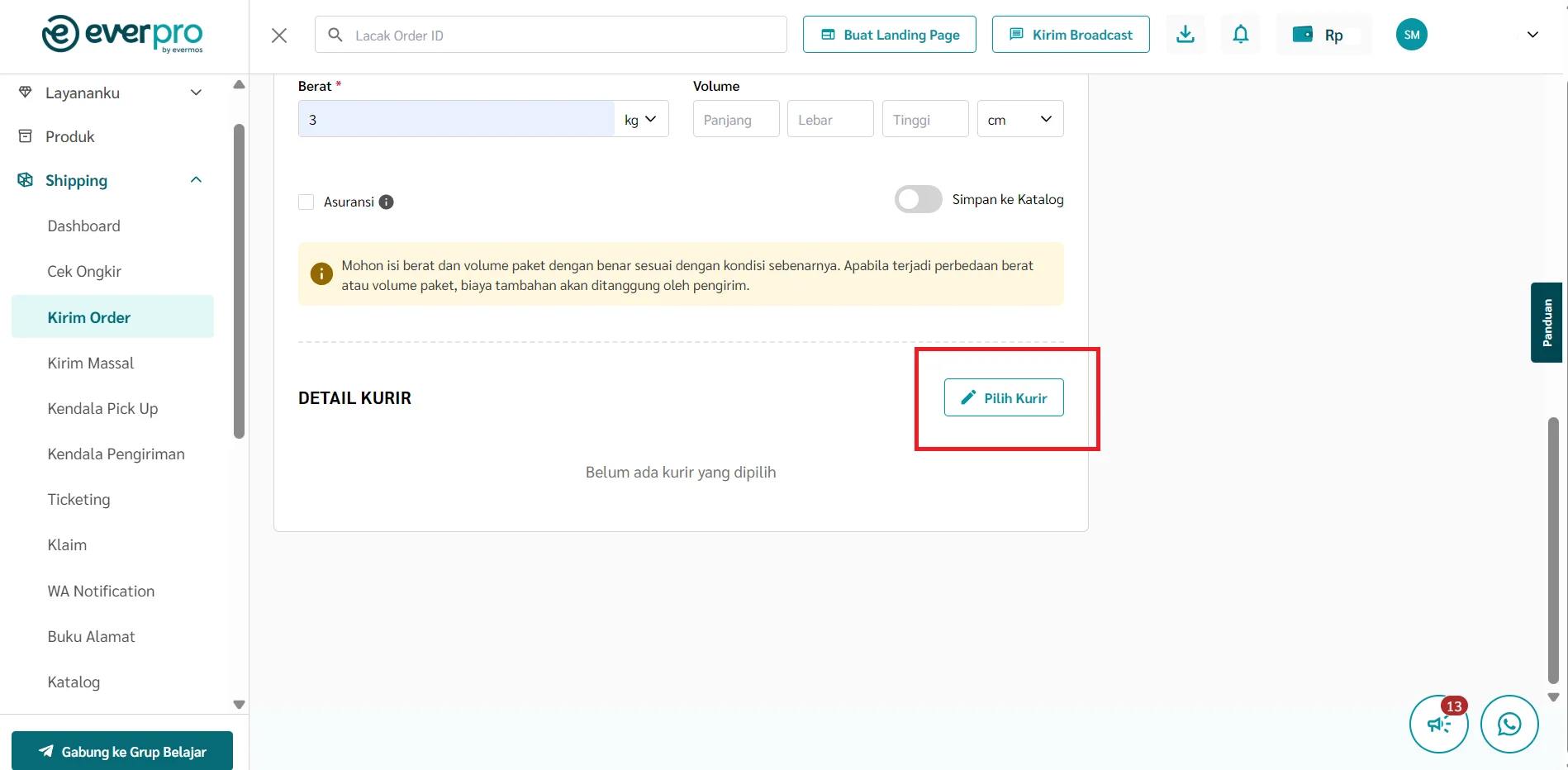Click the X icon beside search bar
Screen dimensions: 1568x770
point(279,36)
